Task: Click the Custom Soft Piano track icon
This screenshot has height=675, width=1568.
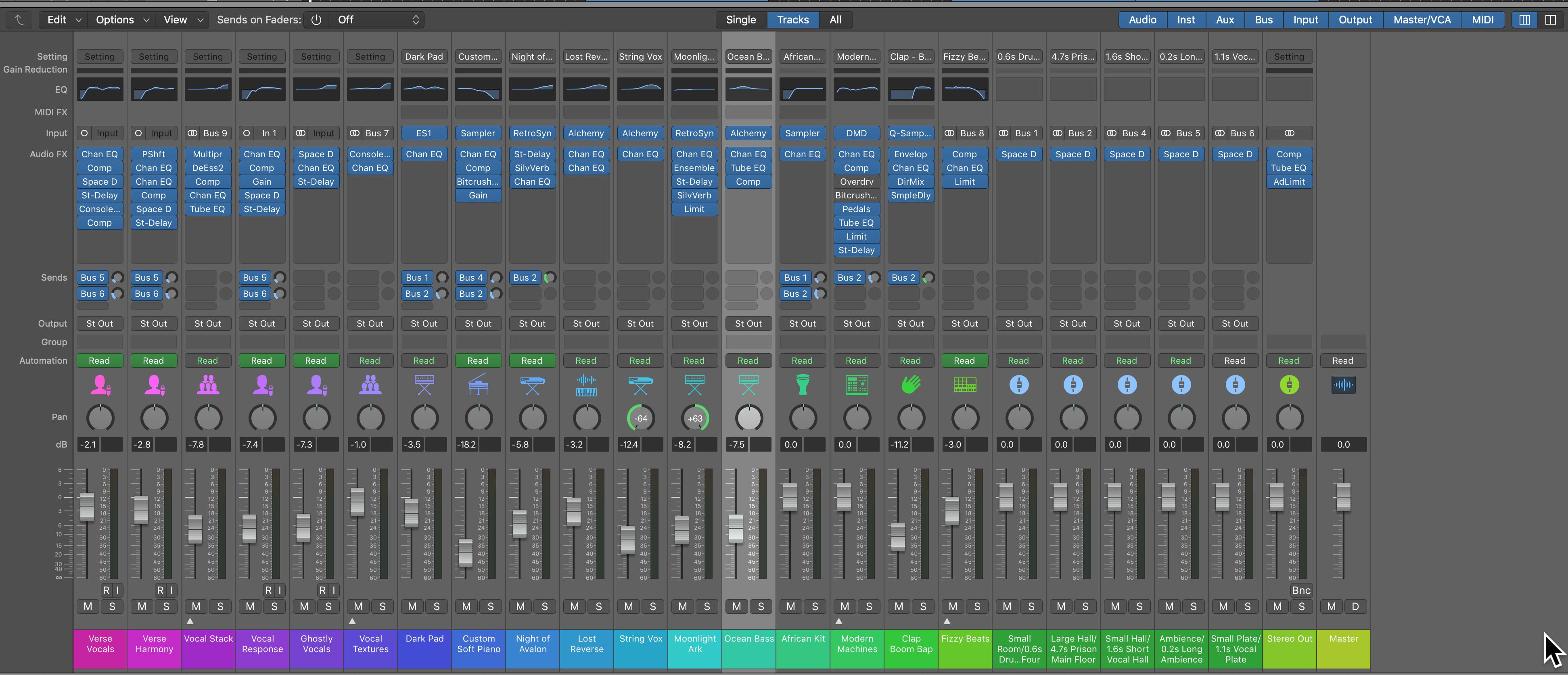Action: 479,385
